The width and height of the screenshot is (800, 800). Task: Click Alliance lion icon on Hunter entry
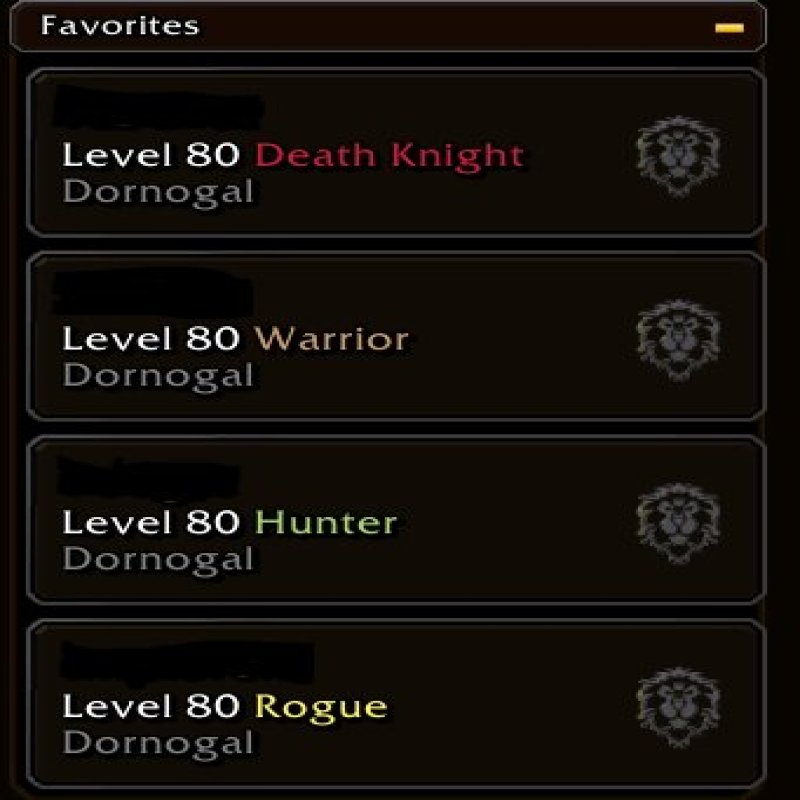pos(678,523)
